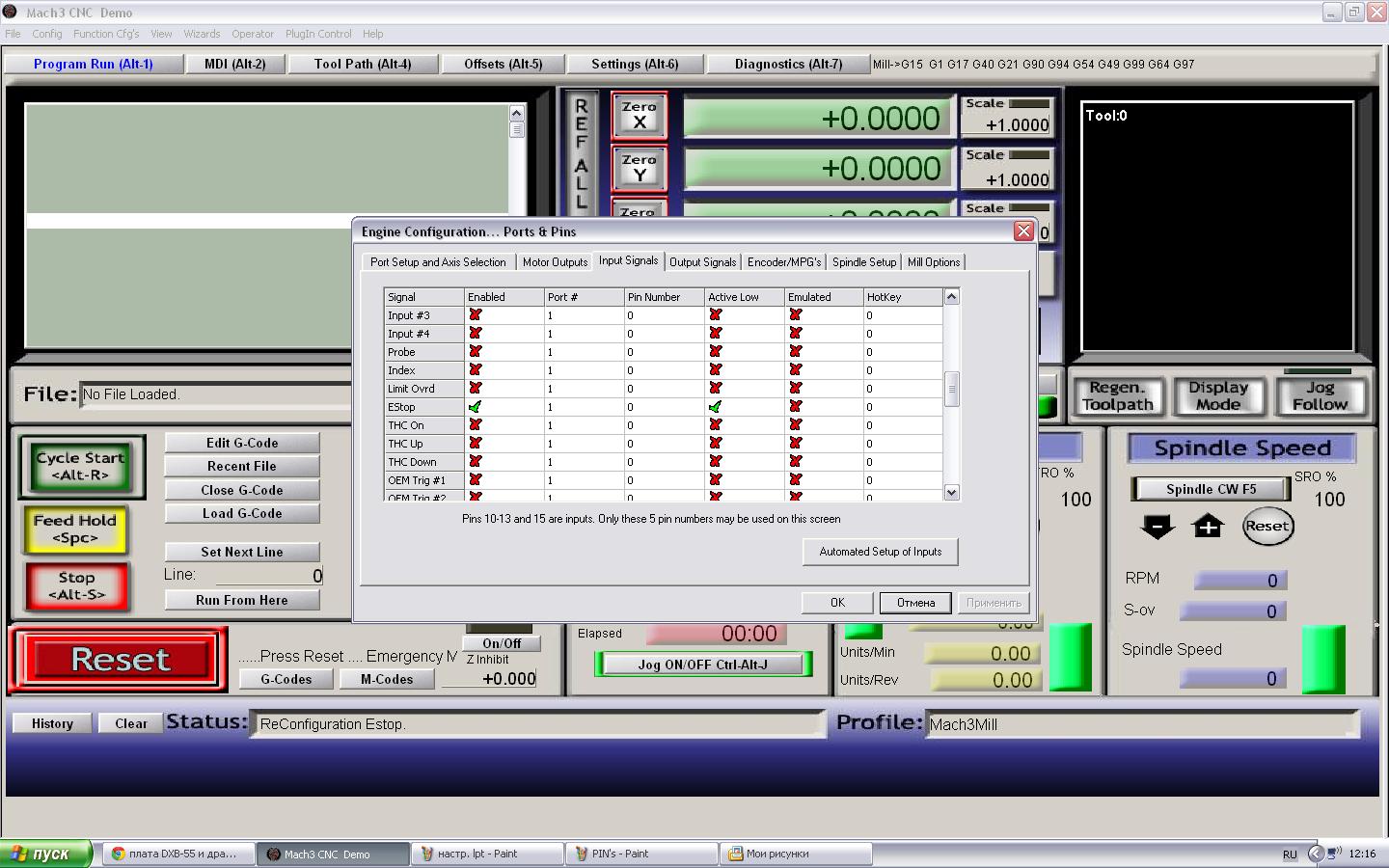Click the X axis DRO value
This screenshot has width=1389, height=868.
coord(818,118)
